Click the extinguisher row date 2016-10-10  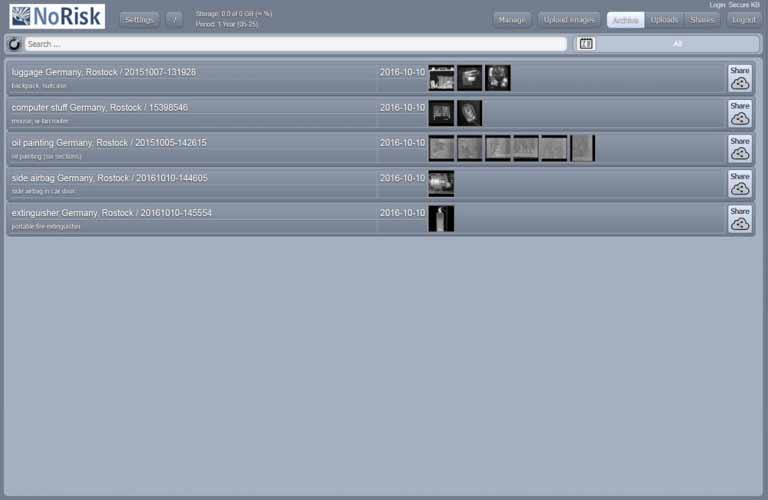click(402, 213)
